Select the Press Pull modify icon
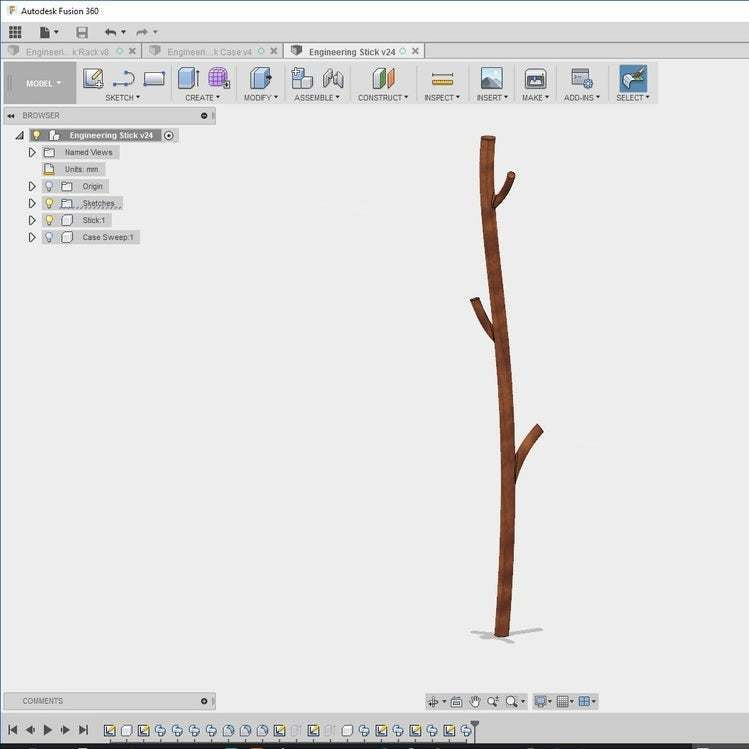The height and width of the screenshot is (749, 749). coord(261,78)
